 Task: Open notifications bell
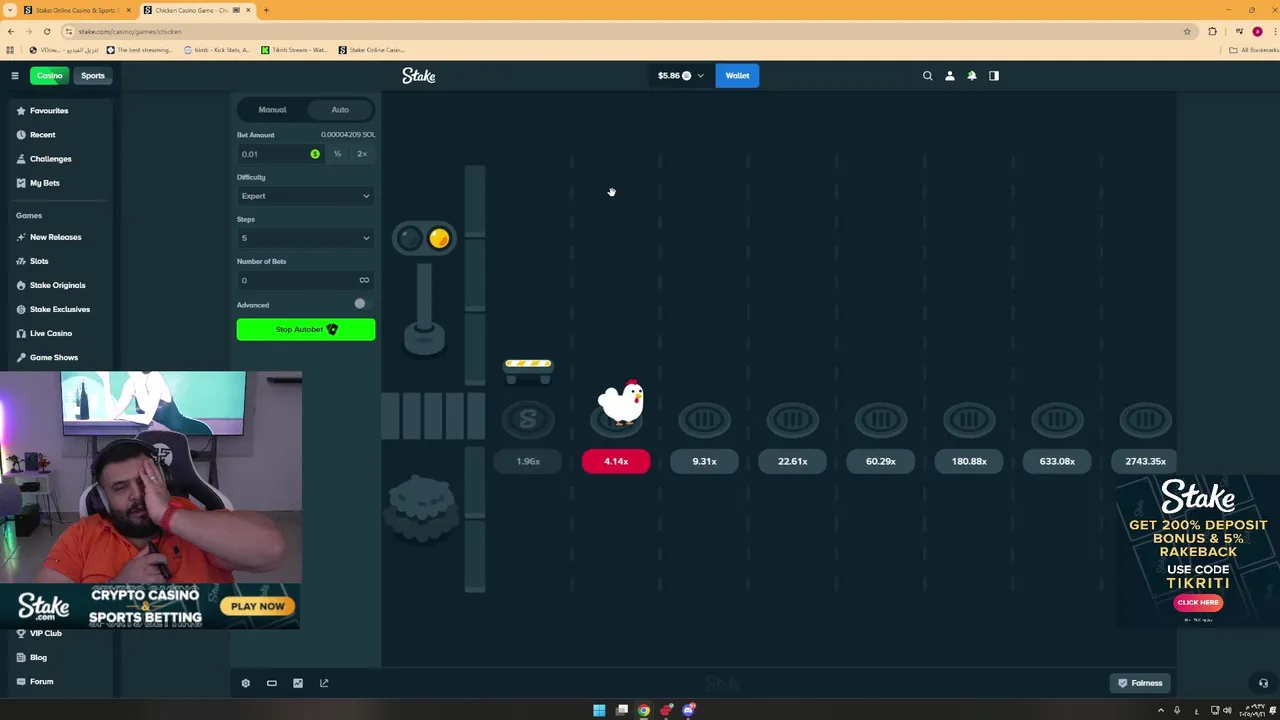[x=972, y=76]
